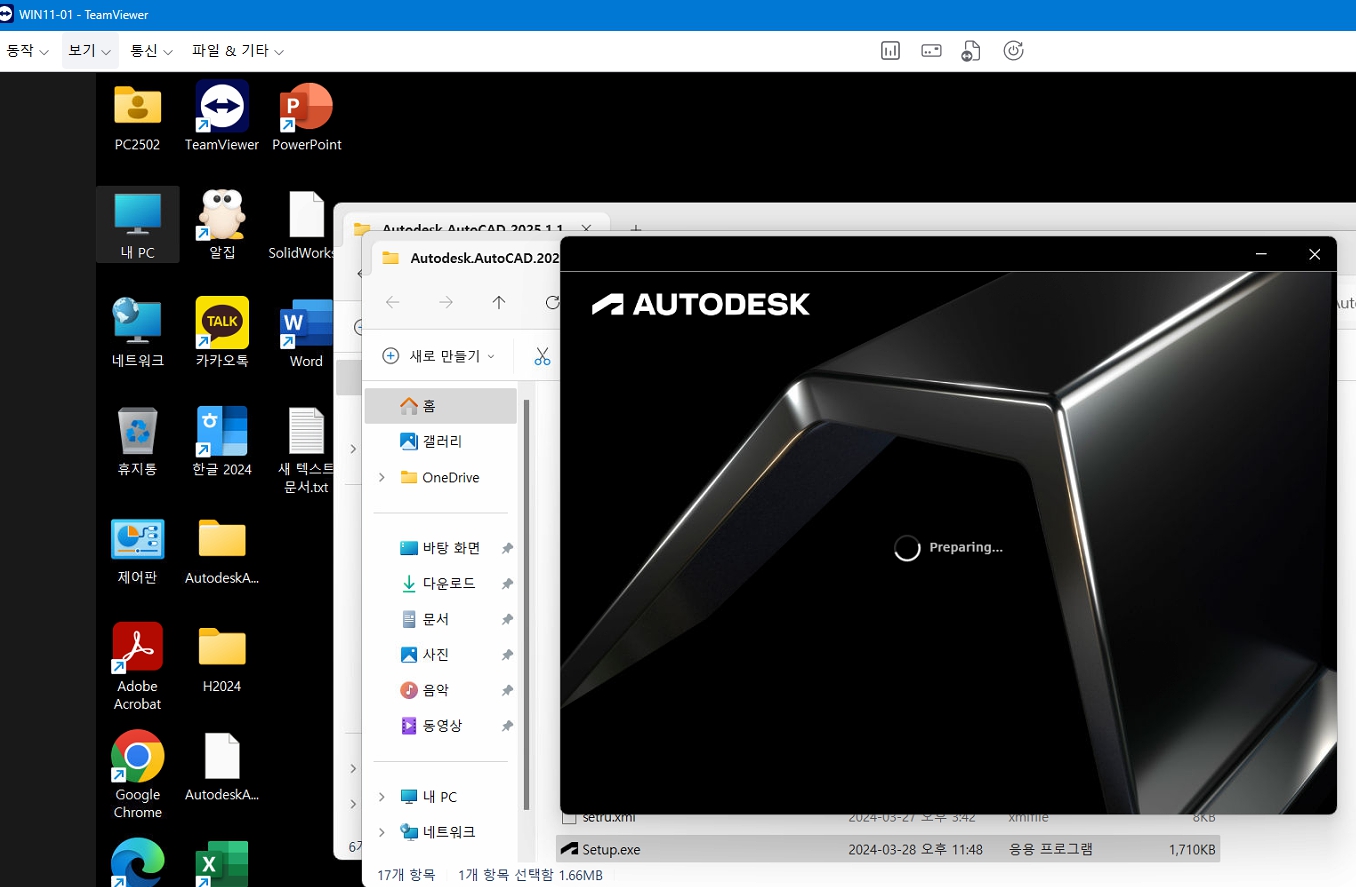Viewport: 1356px width, 887px height.
Task: Open the 휴지통 recycle bin
Action: coord(137,440)
